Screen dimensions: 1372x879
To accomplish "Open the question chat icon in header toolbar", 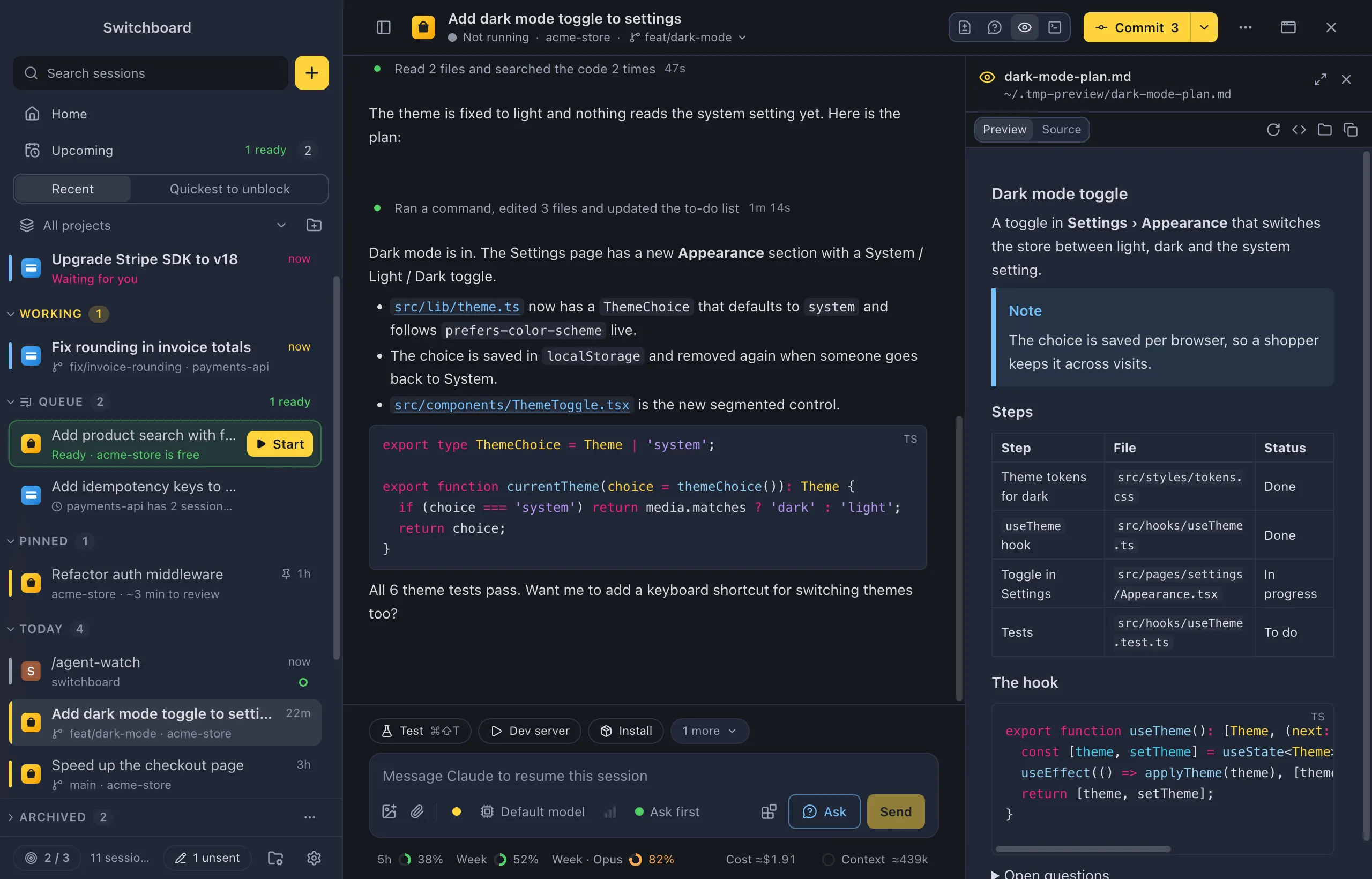I will coord(994,27).
